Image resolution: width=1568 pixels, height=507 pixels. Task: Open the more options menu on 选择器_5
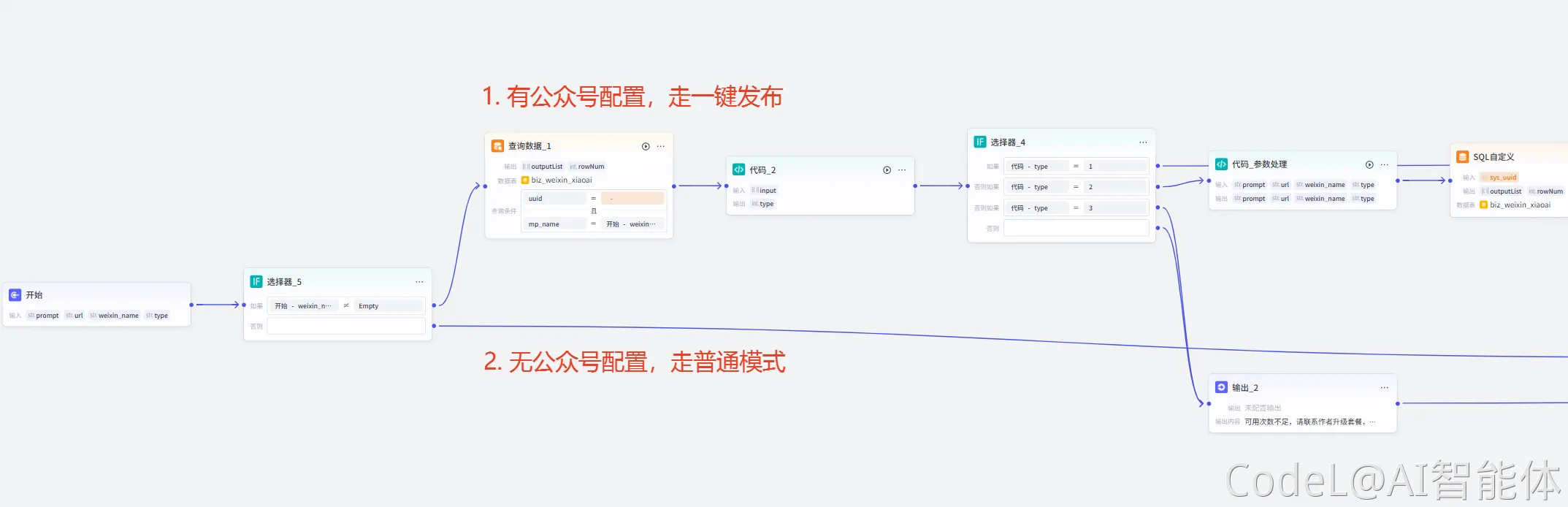click(419, 282)
